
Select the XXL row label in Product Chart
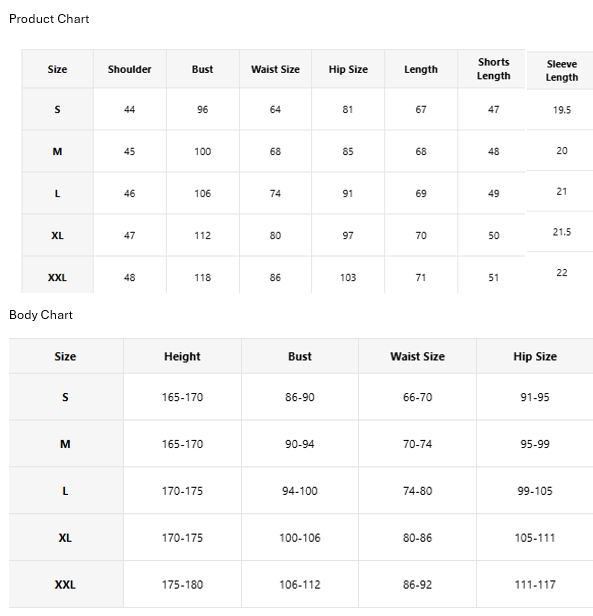coord(57,275)
